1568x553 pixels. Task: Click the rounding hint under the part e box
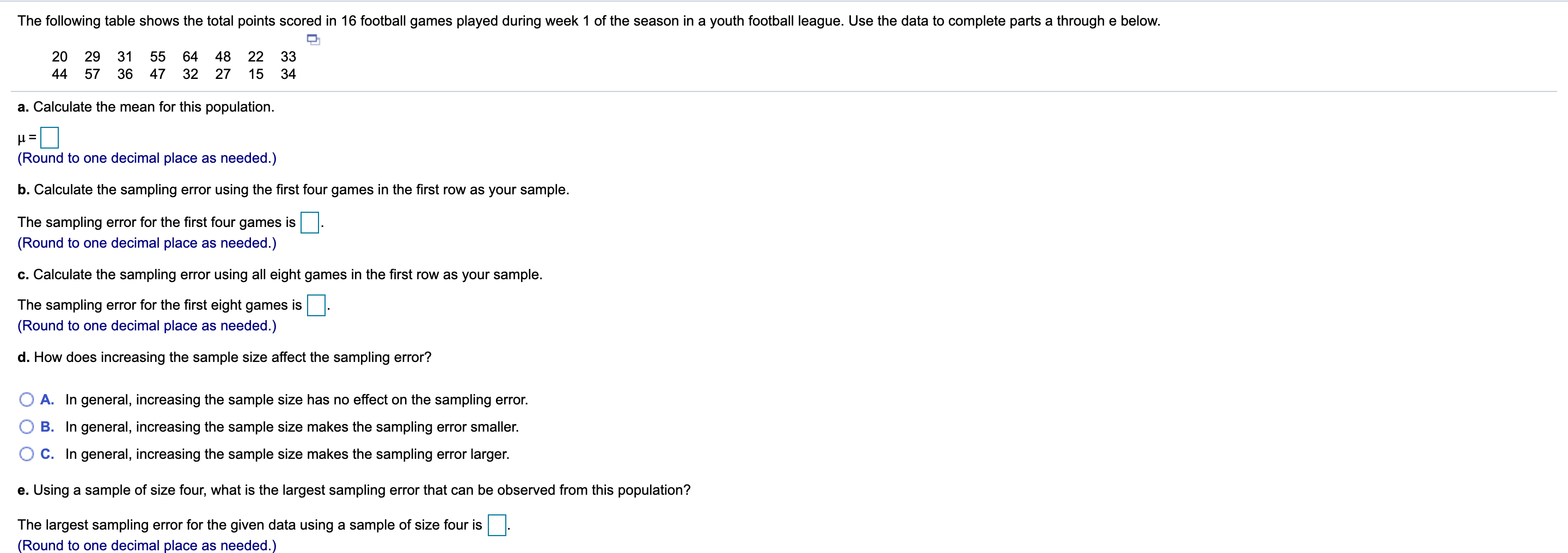(146, 545)
